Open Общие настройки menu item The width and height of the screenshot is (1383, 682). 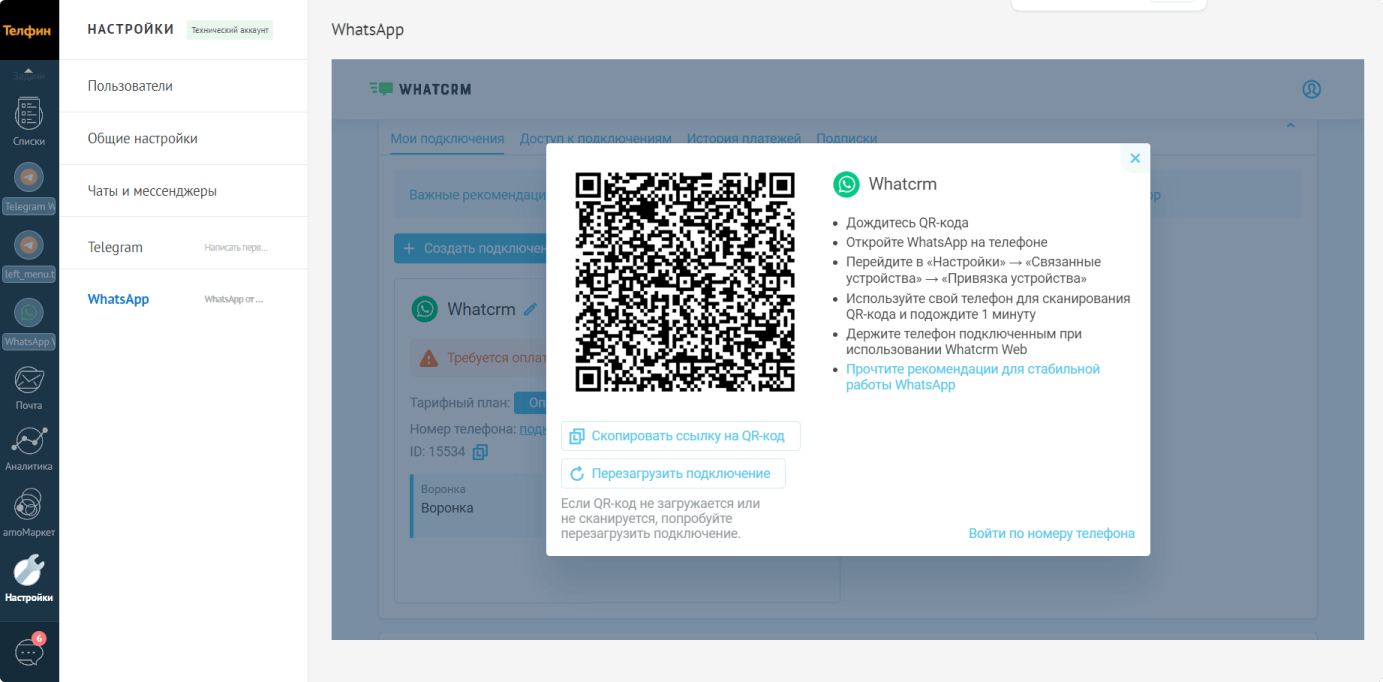(183, 138)
